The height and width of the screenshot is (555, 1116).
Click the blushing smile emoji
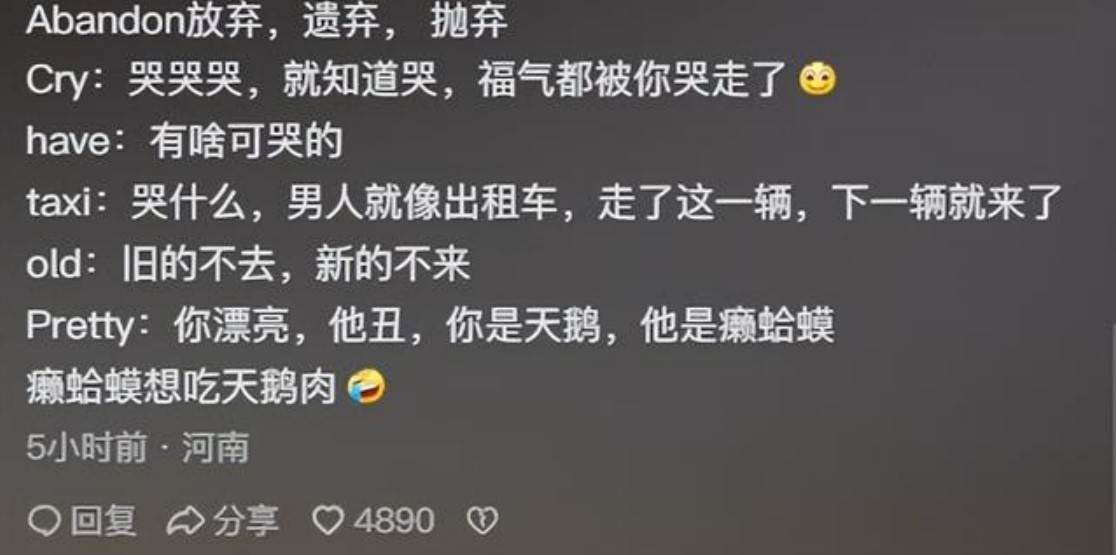tap(818, 80)
